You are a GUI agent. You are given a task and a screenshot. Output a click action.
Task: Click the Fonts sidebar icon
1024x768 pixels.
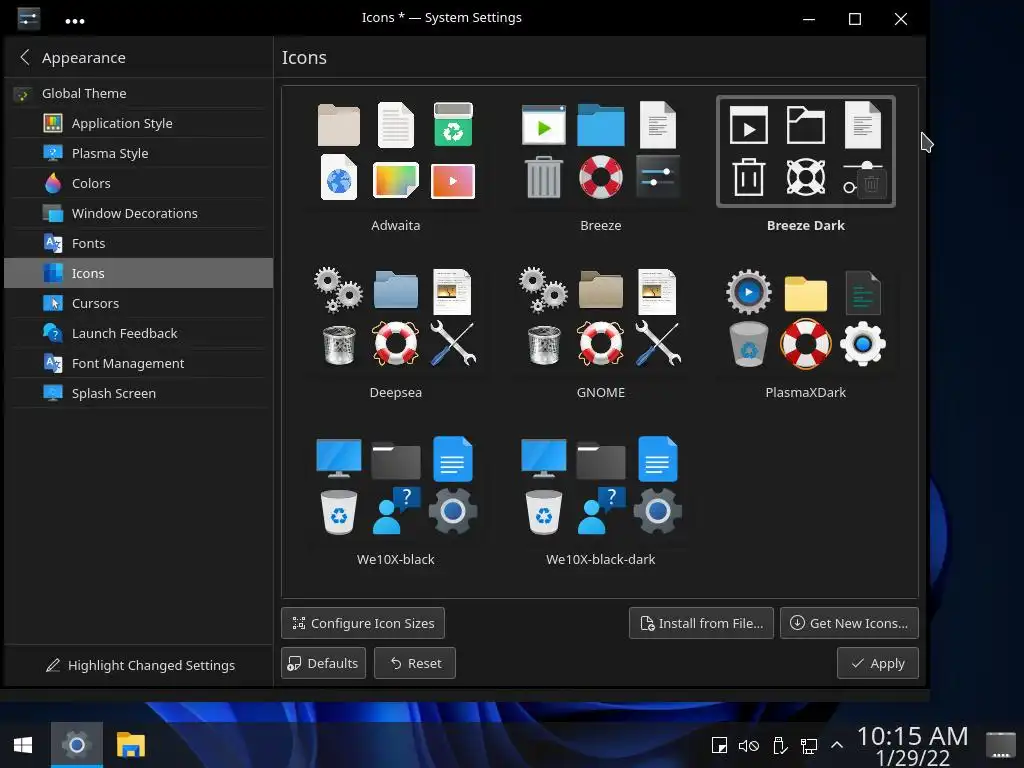click(53, 243)
